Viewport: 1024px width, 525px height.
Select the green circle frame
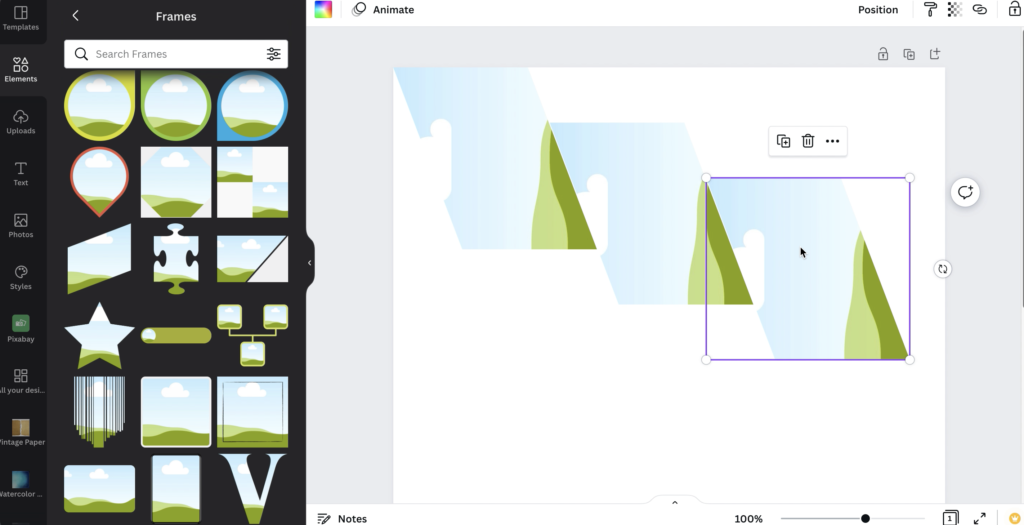coord(176,106)
